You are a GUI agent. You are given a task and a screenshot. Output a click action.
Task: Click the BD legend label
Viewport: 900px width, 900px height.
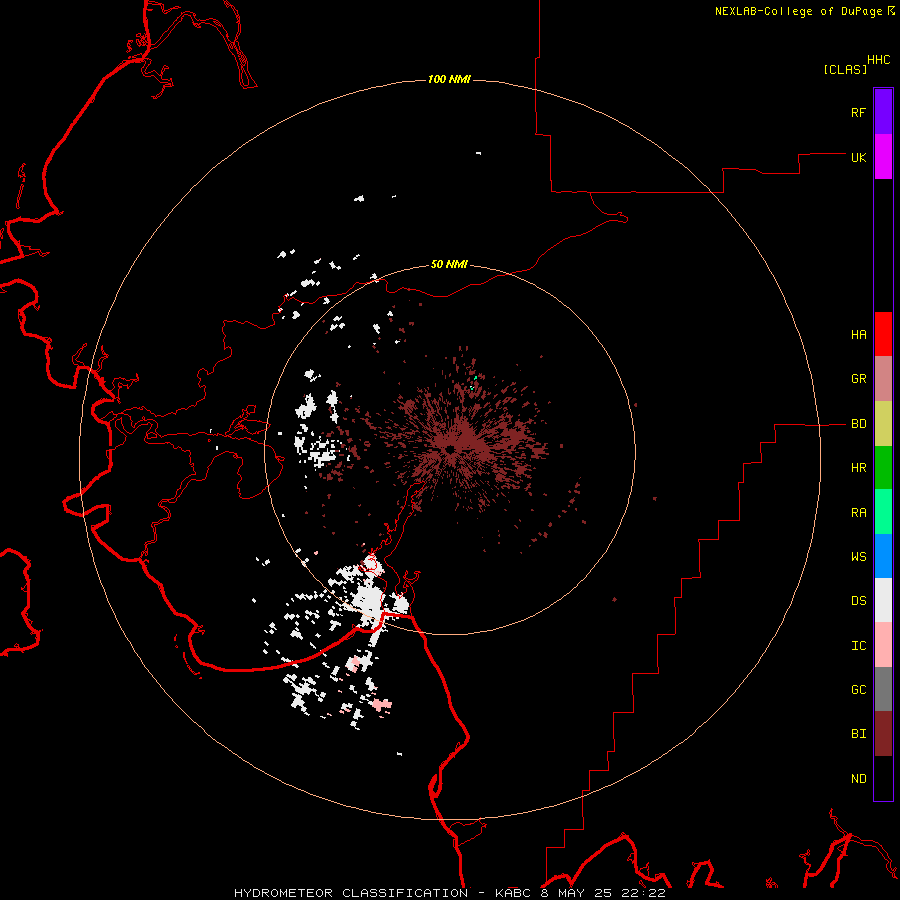coord(858,424)
